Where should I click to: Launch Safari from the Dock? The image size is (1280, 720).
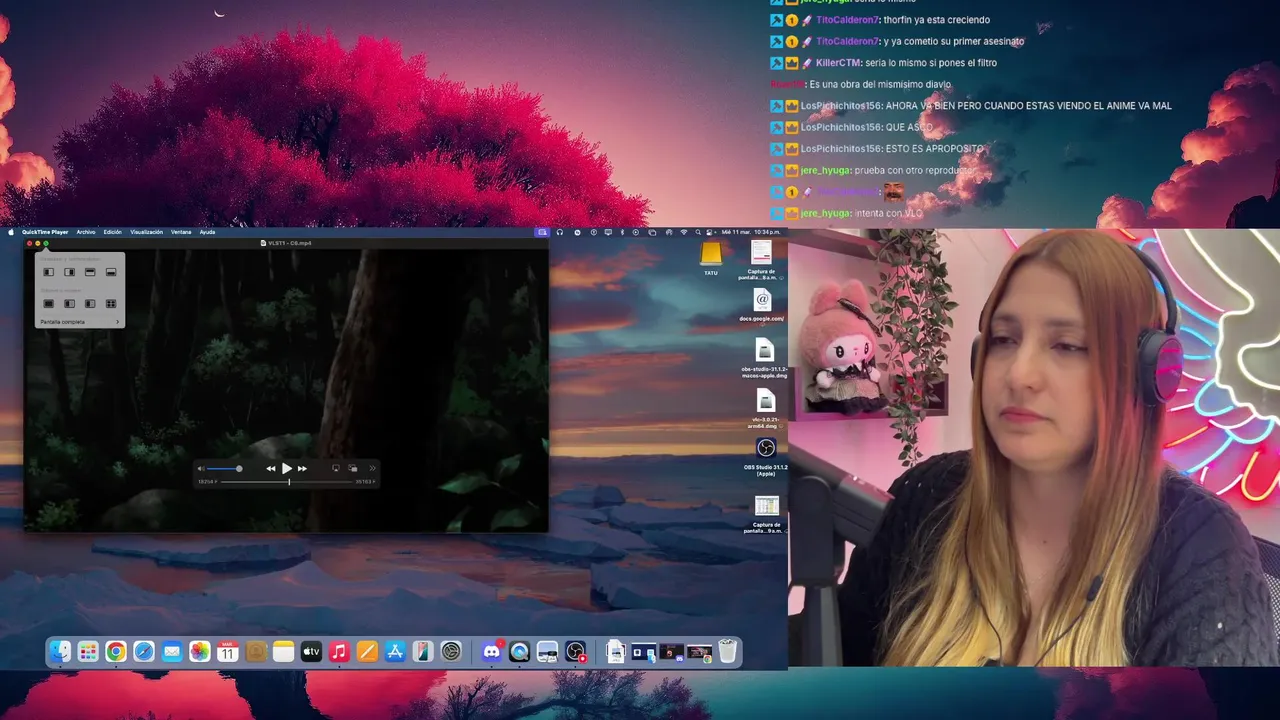144,652
